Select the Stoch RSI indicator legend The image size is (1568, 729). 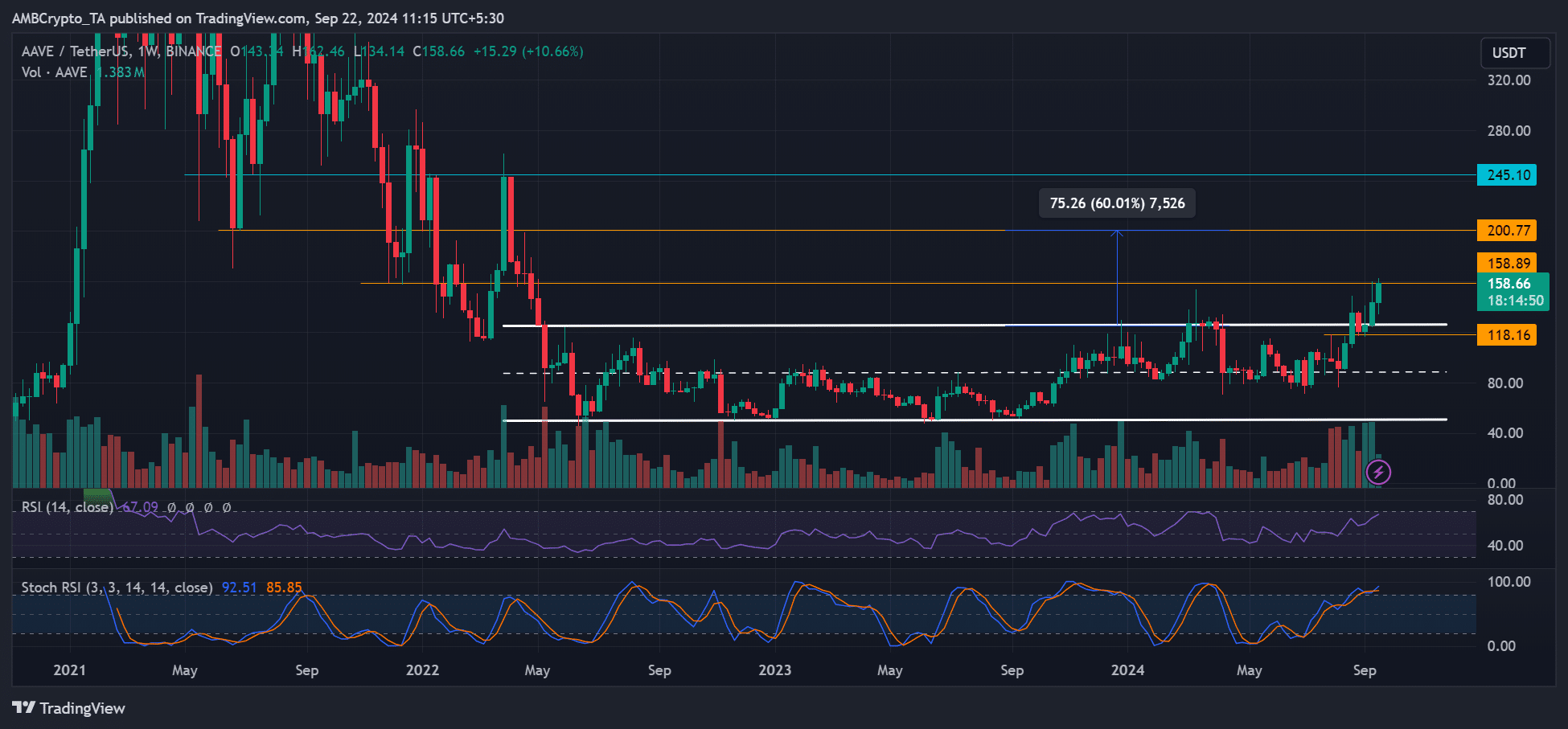117,588
